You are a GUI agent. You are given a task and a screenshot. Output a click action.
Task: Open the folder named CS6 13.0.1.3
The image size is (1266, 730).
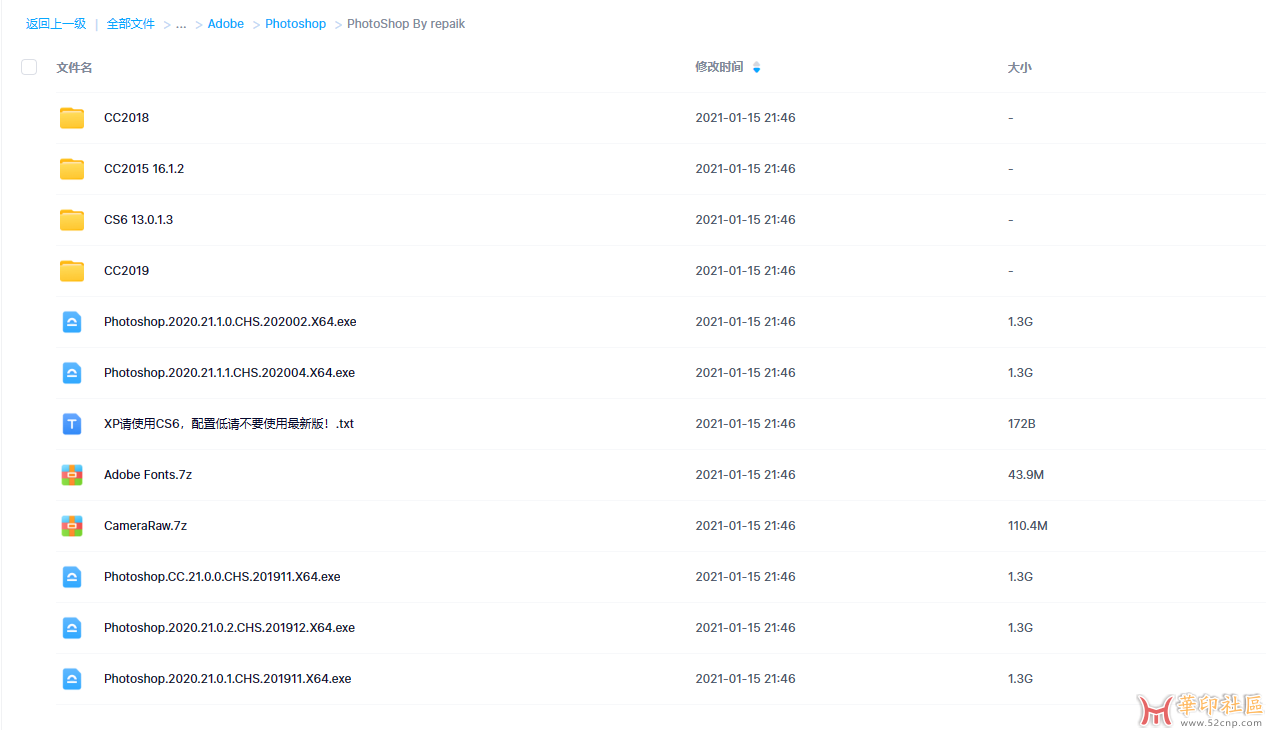138,220
